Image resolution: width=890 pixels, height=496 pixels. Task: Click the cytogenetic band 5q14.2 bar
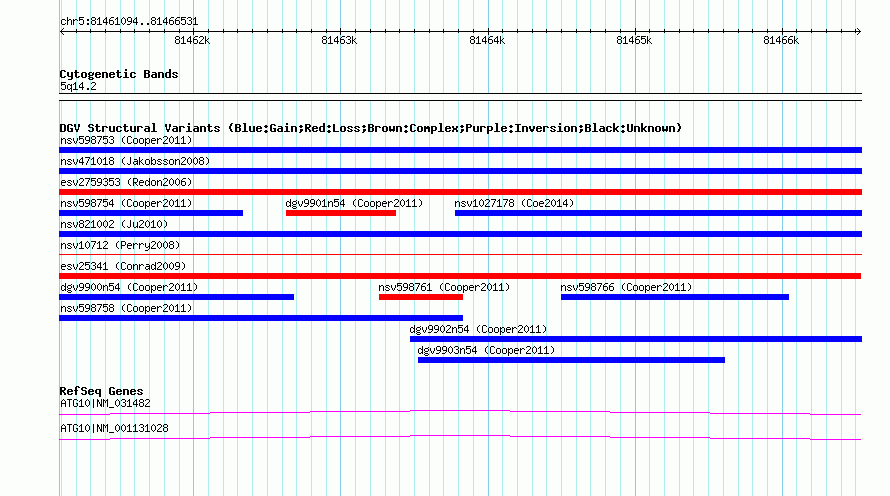460,97
